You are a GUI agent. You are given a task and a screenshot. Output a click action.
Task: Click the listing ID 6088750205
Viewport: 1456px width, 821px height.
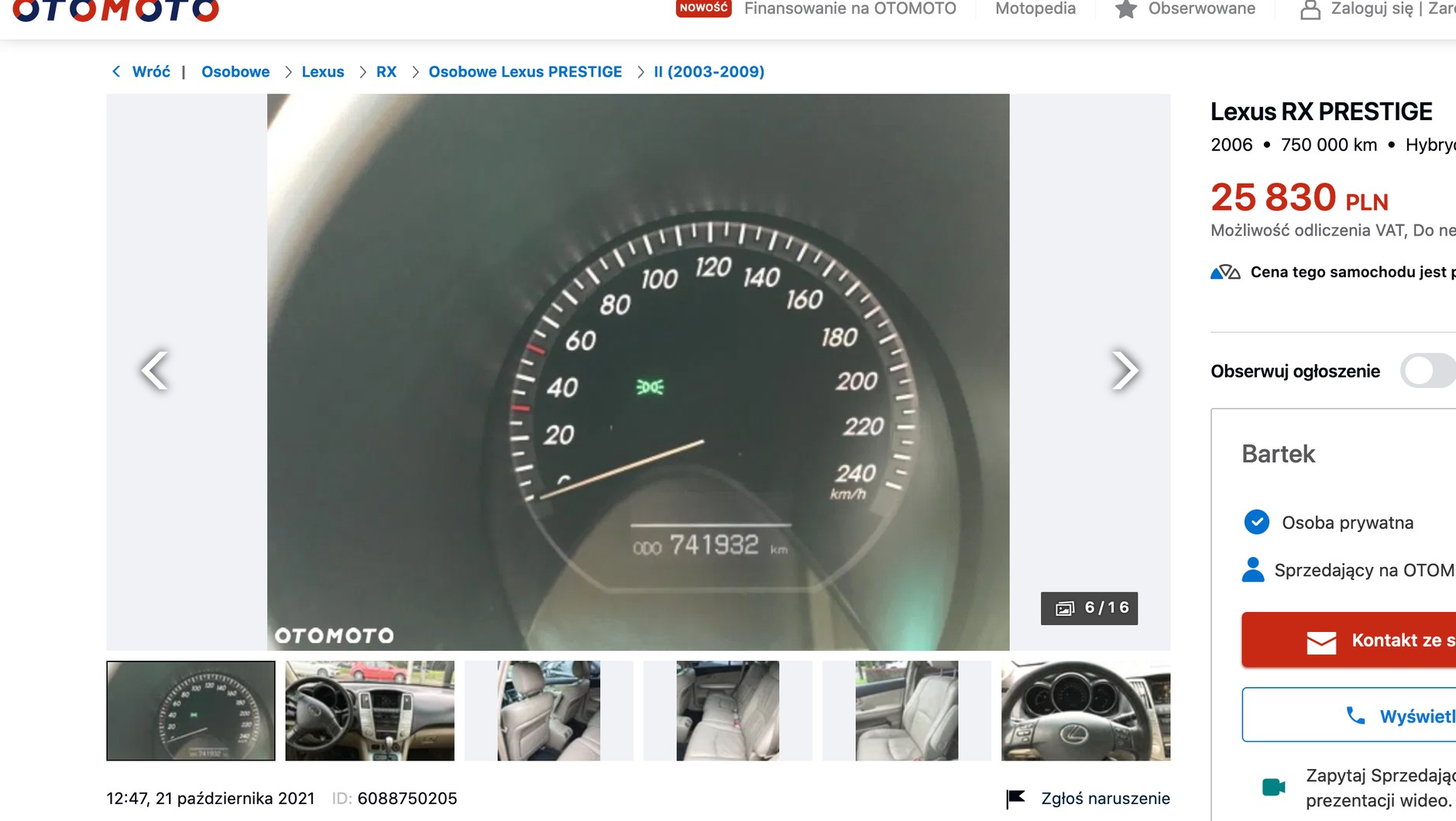click(407, 799)
